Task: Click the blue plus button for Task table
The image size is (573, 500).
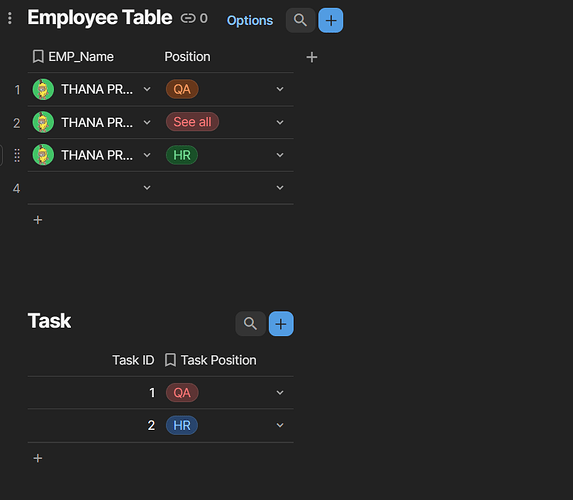Action: (281, 323)
